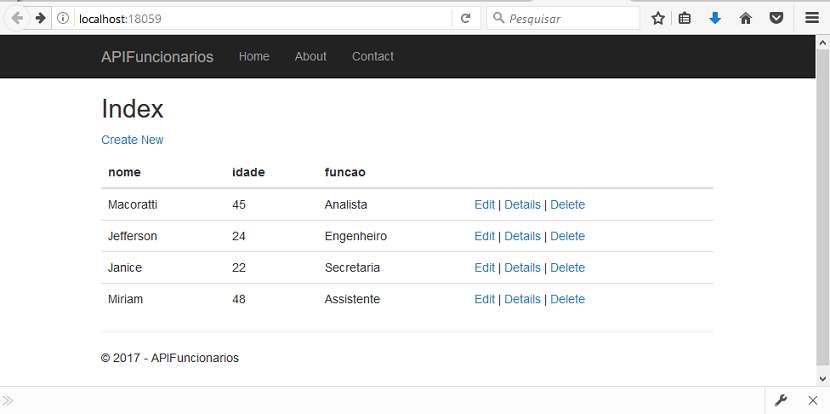Go to browser home icon
Viewport: 830px width, 414px height.
(746, 19)
